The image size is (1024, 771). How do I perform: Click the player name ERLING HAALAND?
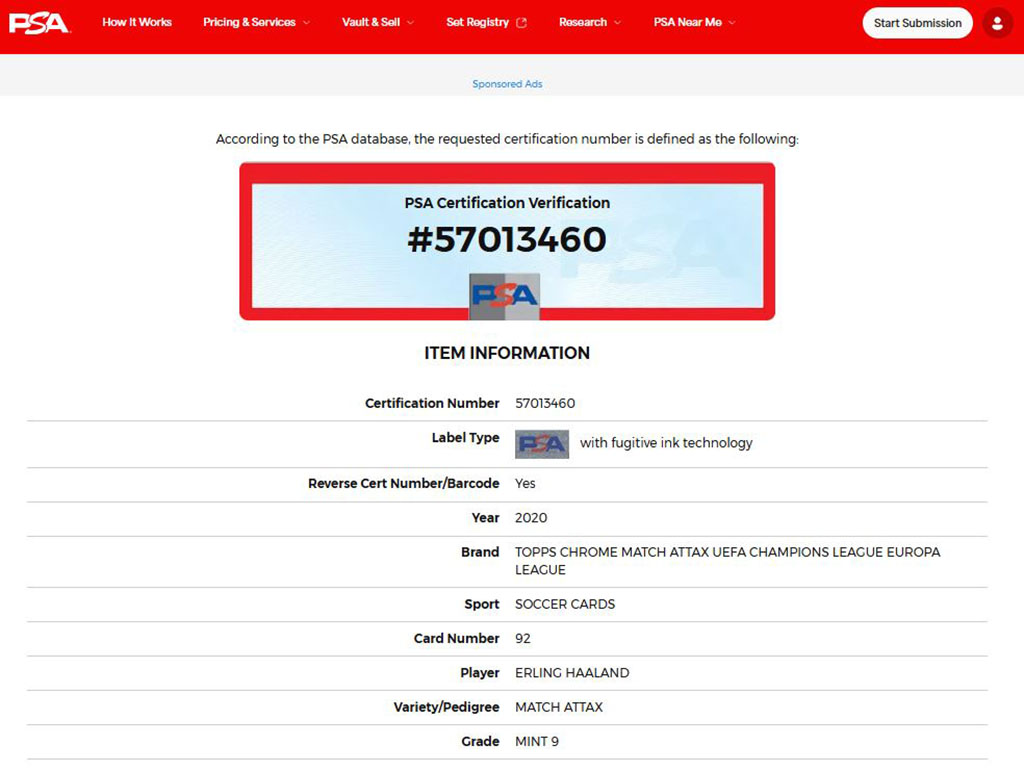[572, 673]
